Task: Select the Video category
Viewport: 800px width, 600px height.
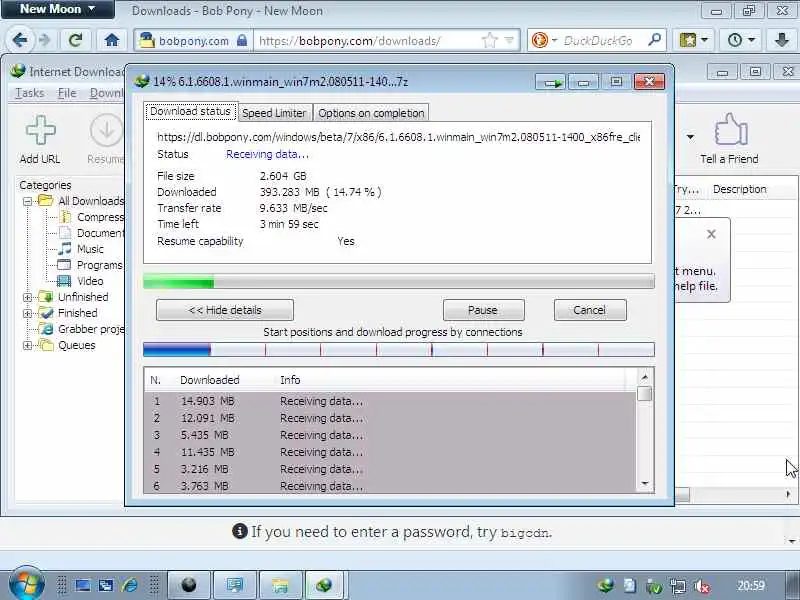Action: point(90,281)
